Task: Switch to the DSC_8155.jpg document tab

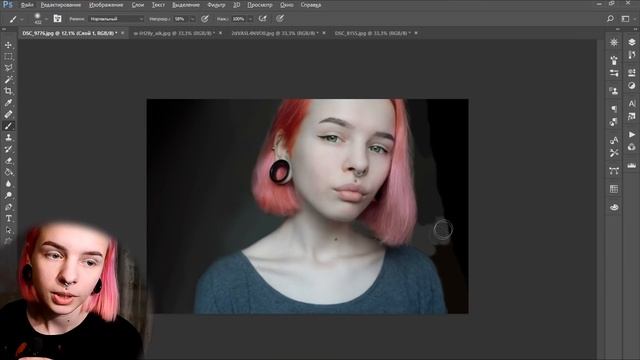Action: pyautogui.click(x=372, y=33)
